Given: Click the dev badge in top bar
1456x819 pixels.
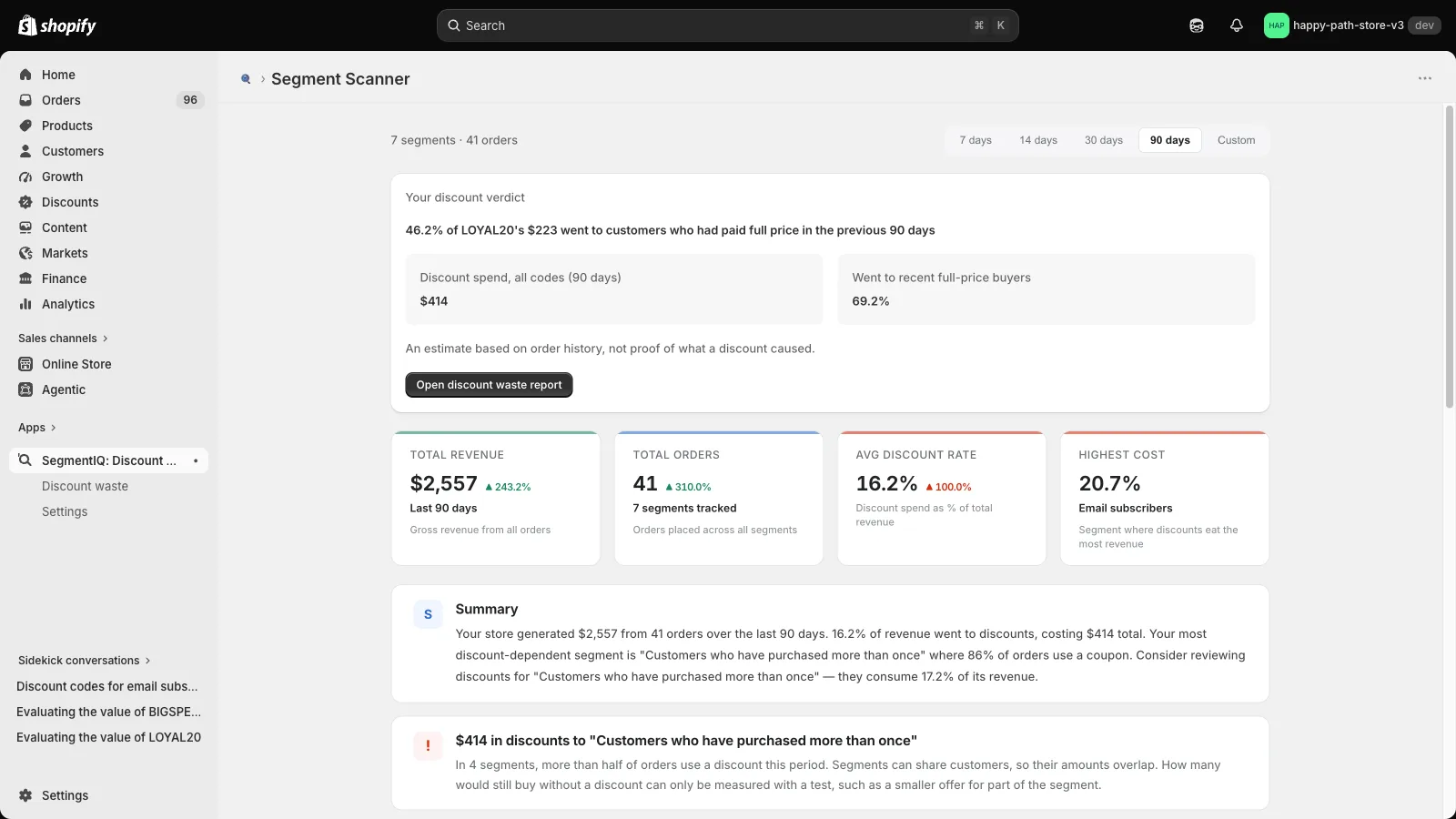Looking at the screenshot, I should 1424,25.
